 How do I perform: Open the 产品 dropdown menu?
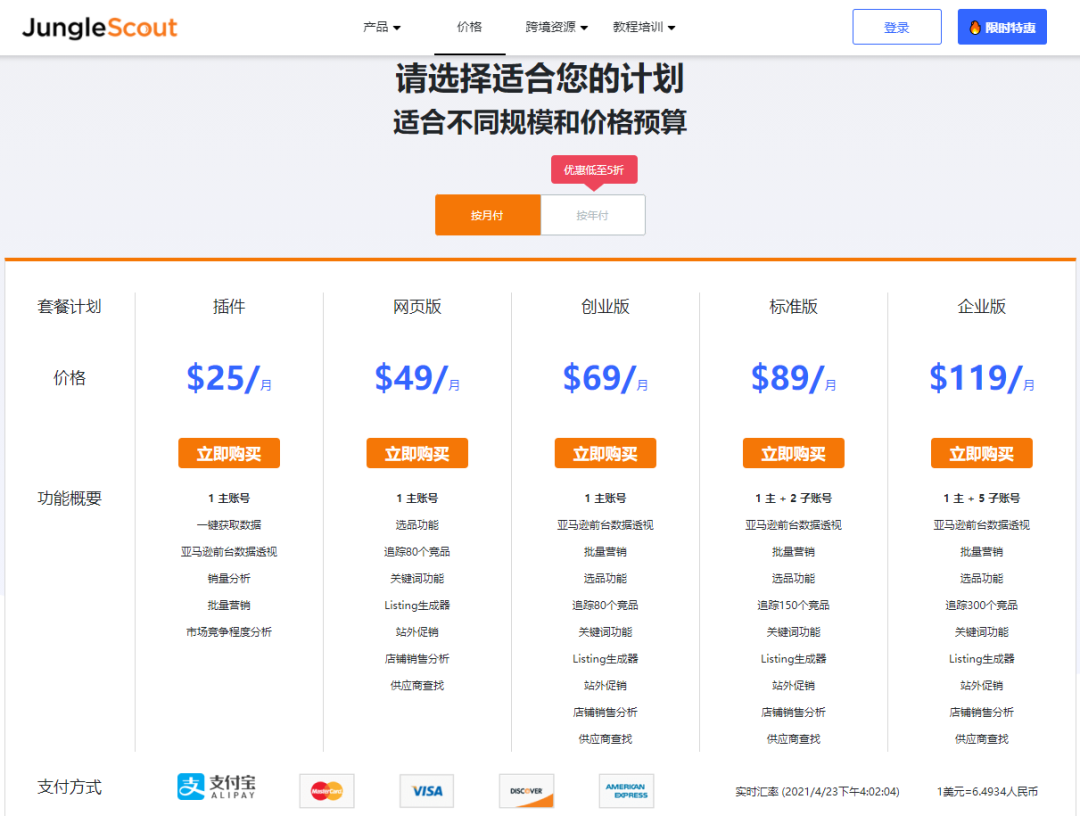tap(382, 27)
